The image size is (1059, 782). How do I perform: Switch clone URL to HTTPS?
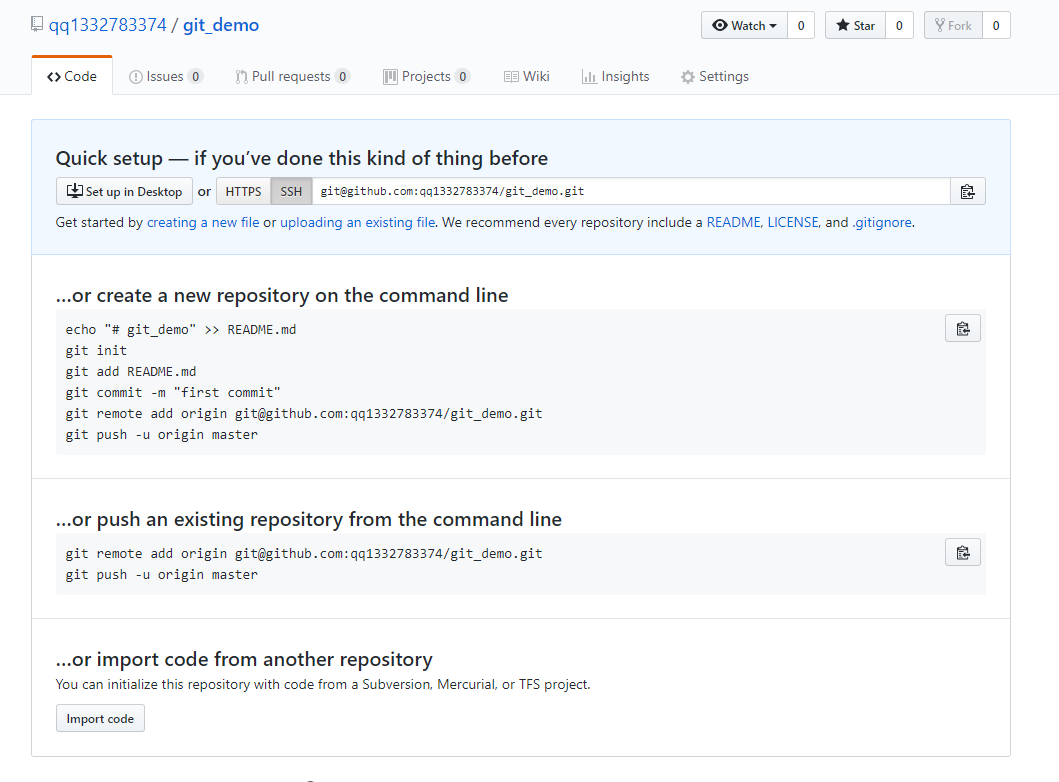coord(243,192)
